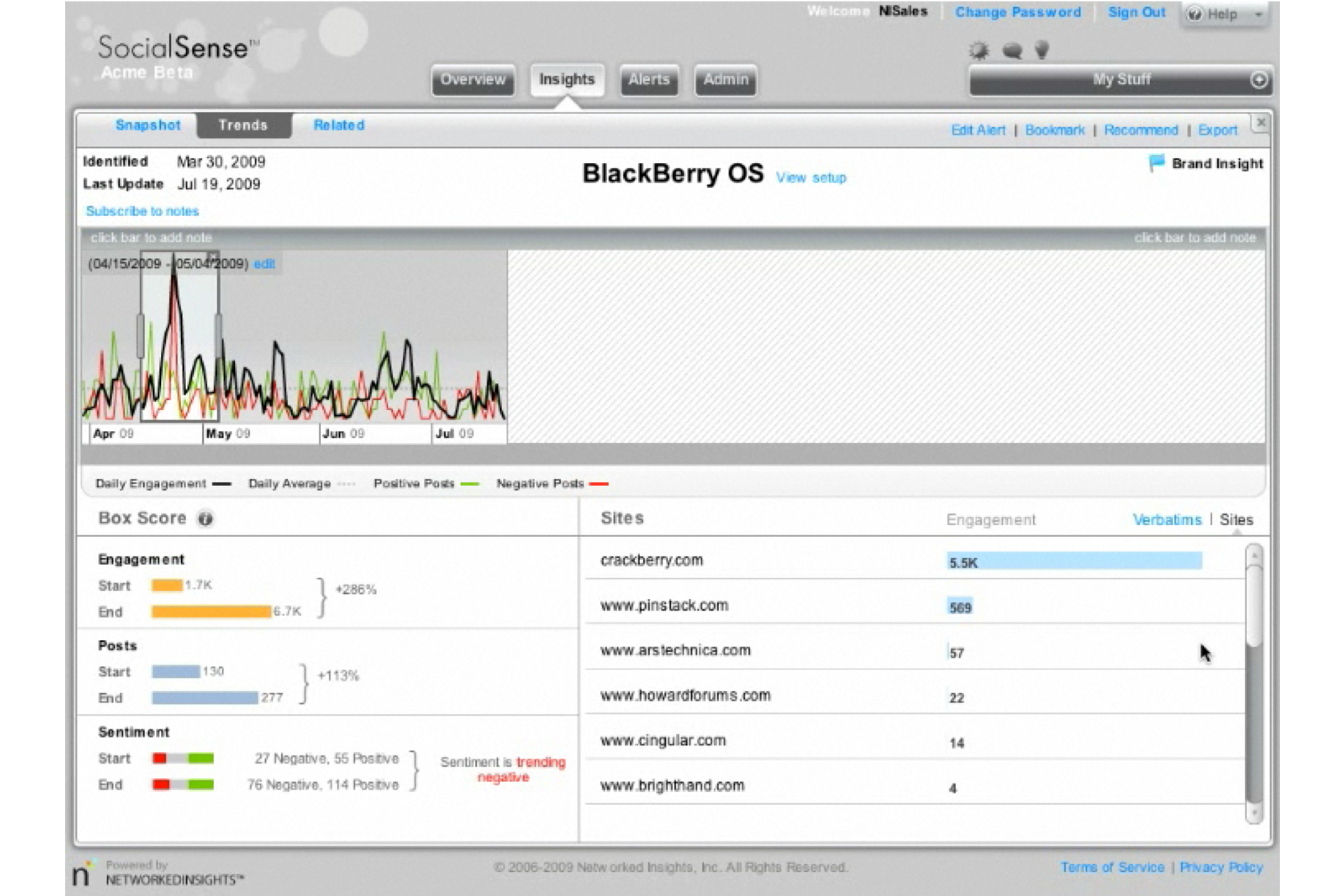This screenshot has width=1343, height=896.
Task: Click the Networked Insights logo
Action: coord(157,873)
